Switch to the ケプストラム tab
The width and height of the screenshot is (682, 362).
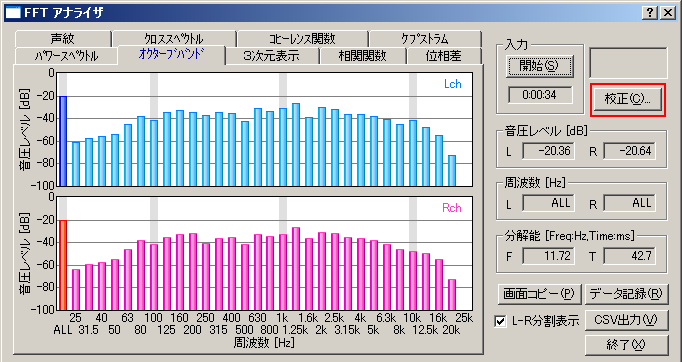[x=425, y=39]
